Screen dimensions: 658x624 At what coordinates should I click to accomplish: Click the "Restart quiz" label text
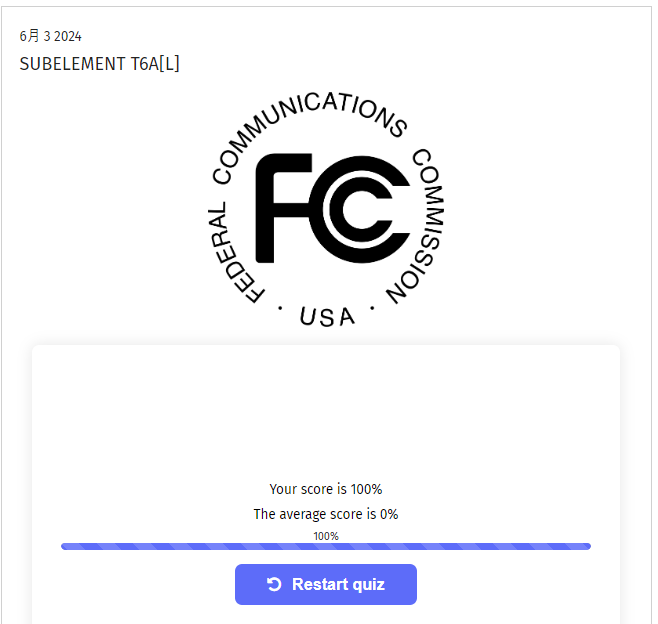(338, 584)
